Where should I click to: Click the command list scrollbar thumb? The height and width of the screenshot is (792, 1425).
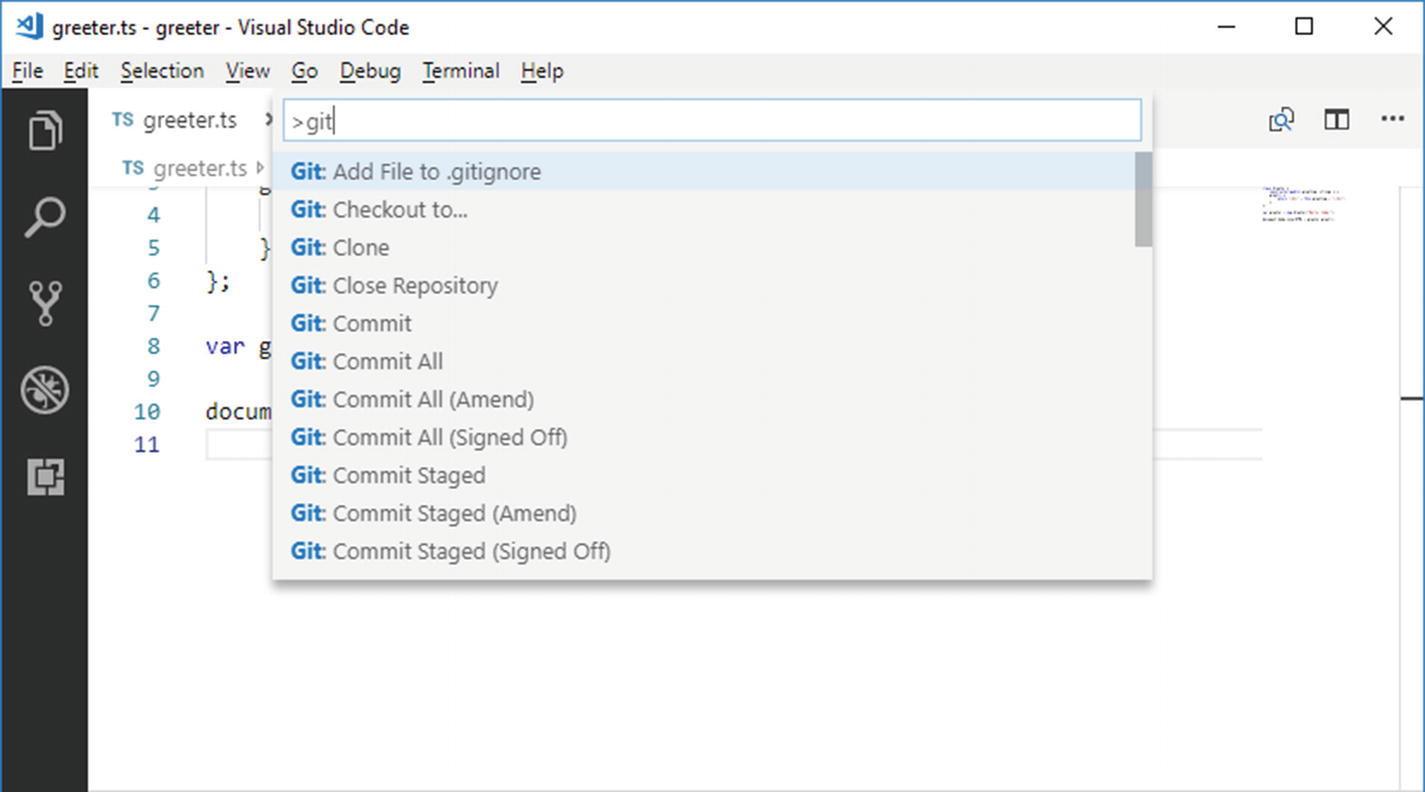click(1143, 200)
